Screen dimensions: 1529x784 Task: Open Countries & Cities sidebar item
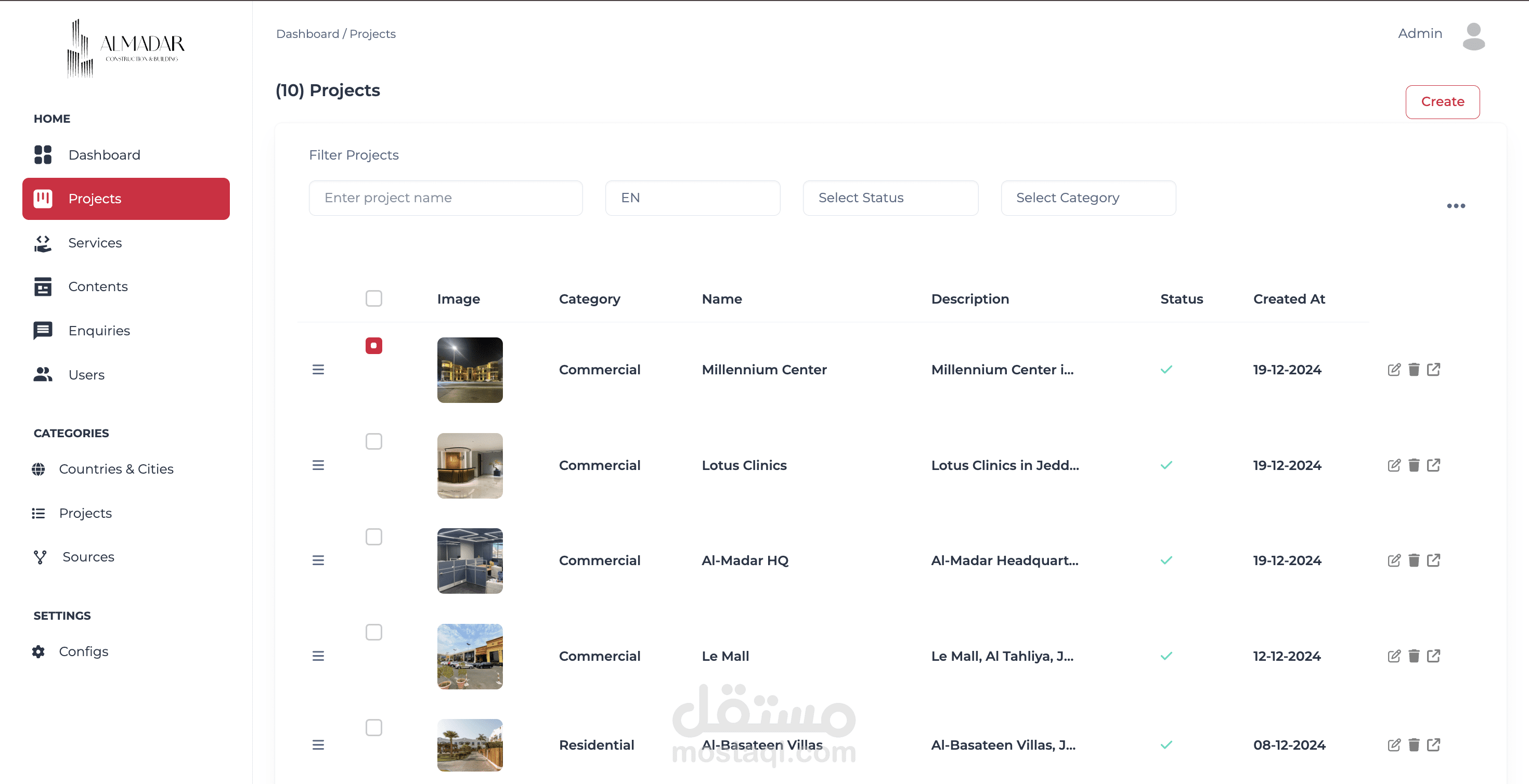click(x=116, y=469)
